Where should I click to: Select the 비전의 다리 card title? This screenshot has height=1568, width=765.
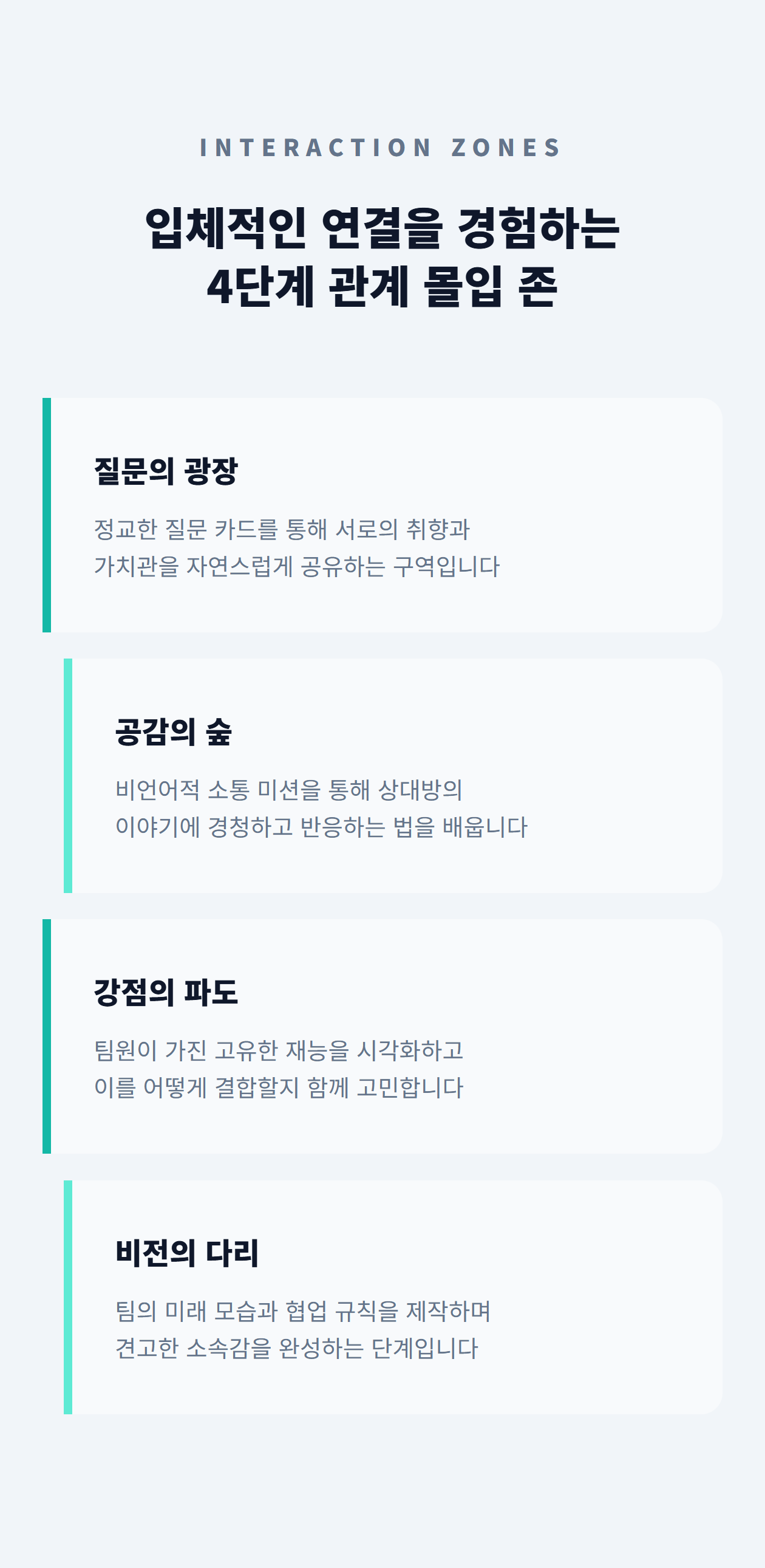[x=186, y=1253]
